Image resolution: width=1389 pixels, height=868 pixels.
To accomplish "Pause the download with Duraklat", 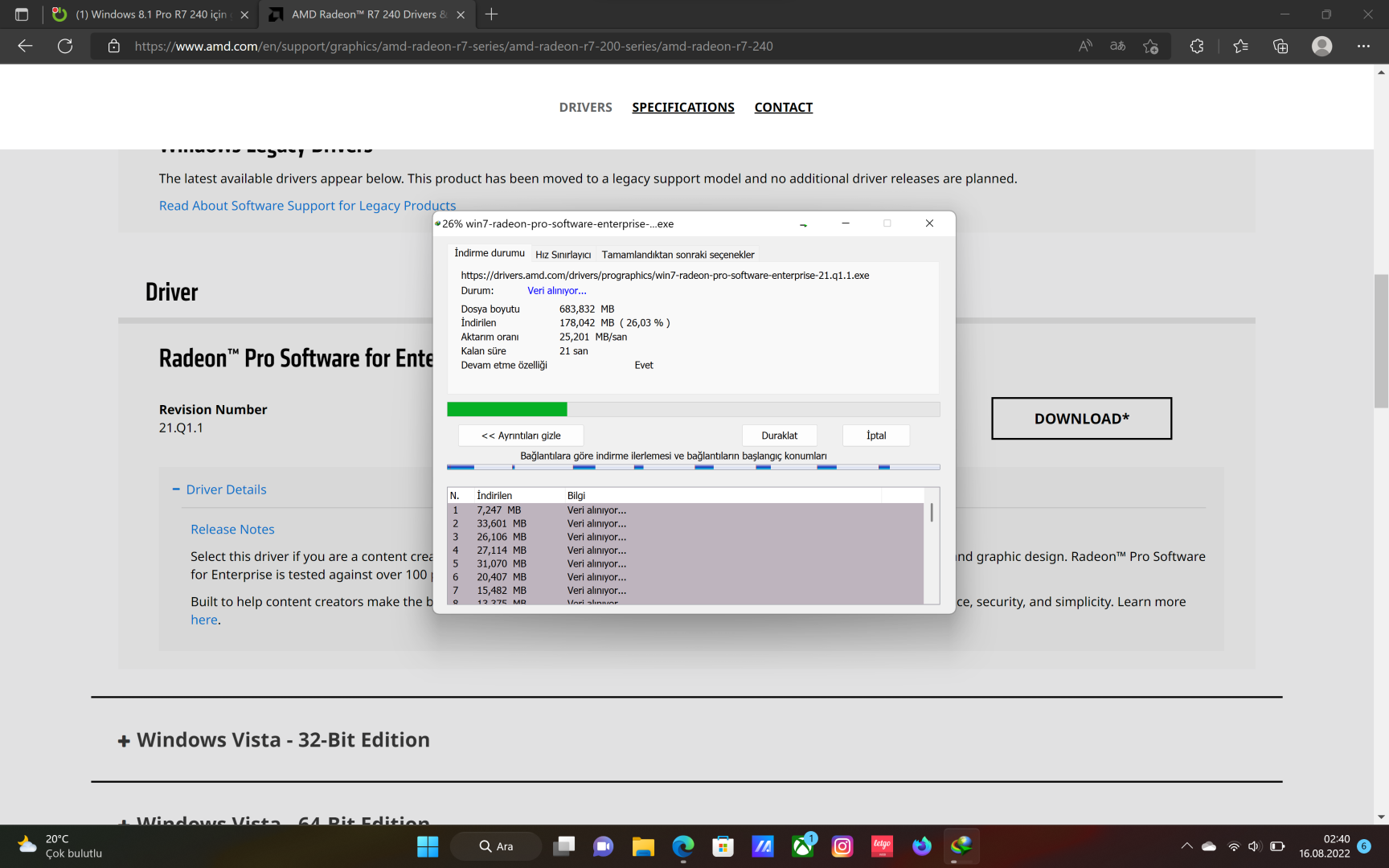I will click(780, 436).
